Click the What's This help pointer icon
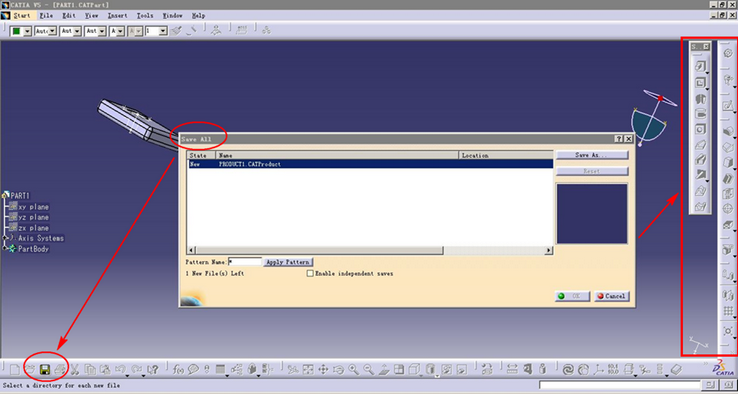The width and height of the screenshot is (738, 394). click(x=152, y=370)
